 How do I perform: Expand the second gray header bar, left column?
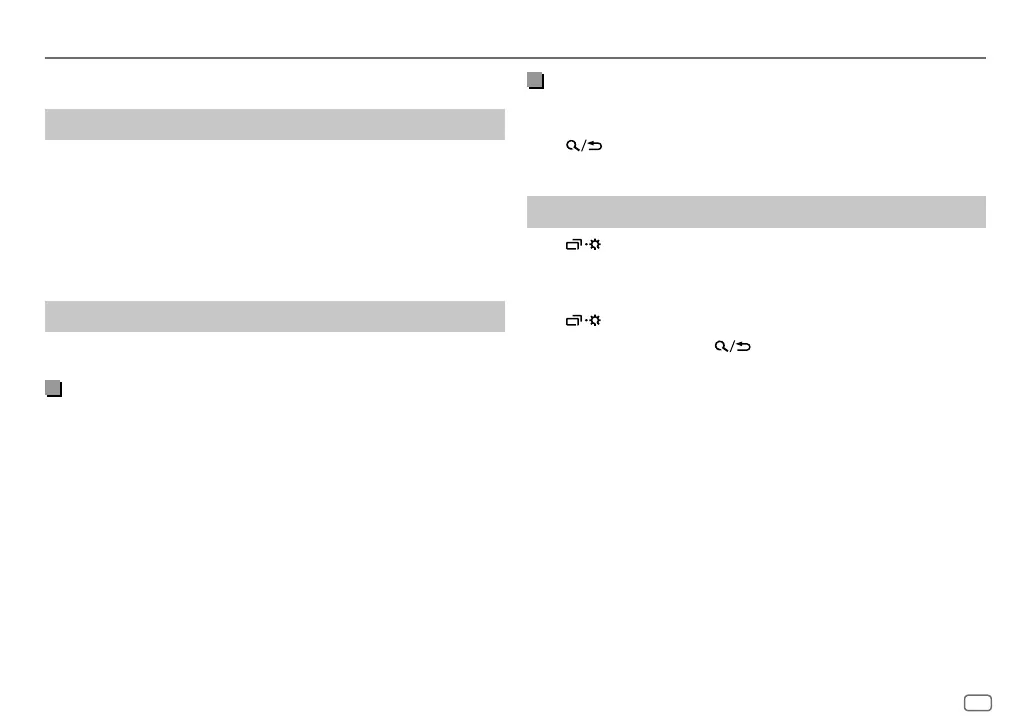(x=274, y=316)
